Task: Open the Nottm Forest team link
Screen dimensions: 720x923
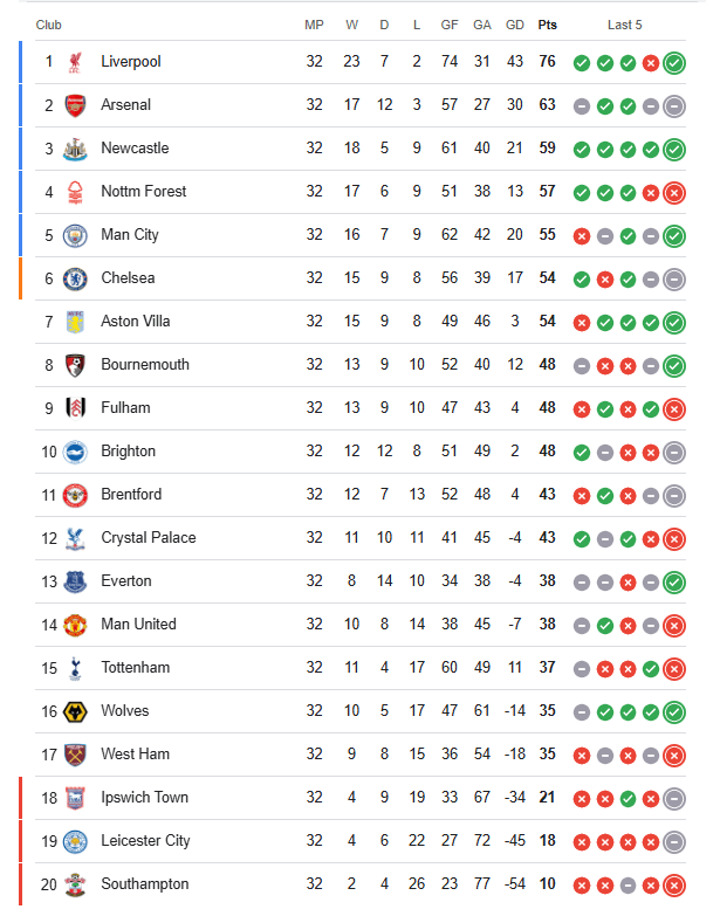Action: [143, 191]
